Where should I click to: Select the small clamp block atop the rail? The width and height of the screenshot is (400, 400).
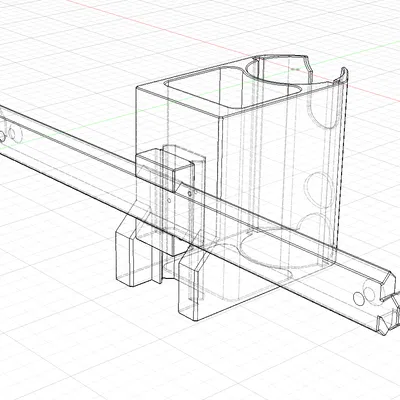tap(165, 171)
